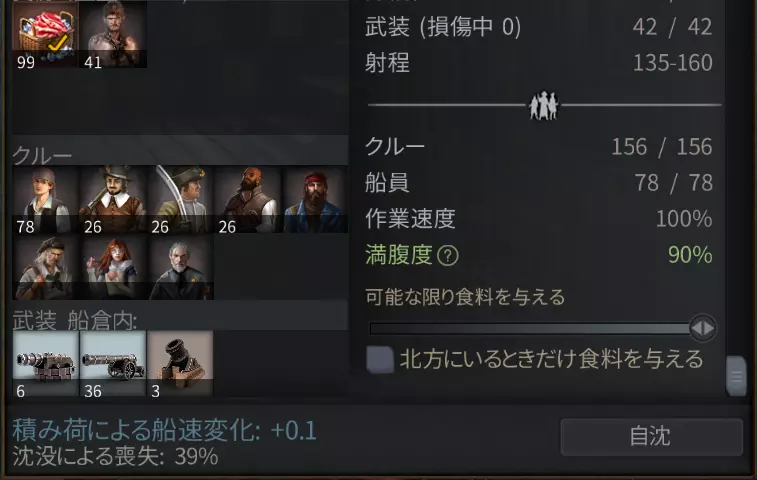Click the クルー section header
The width and height of the screenshot is (757, 480).
[x=42, y=155]
